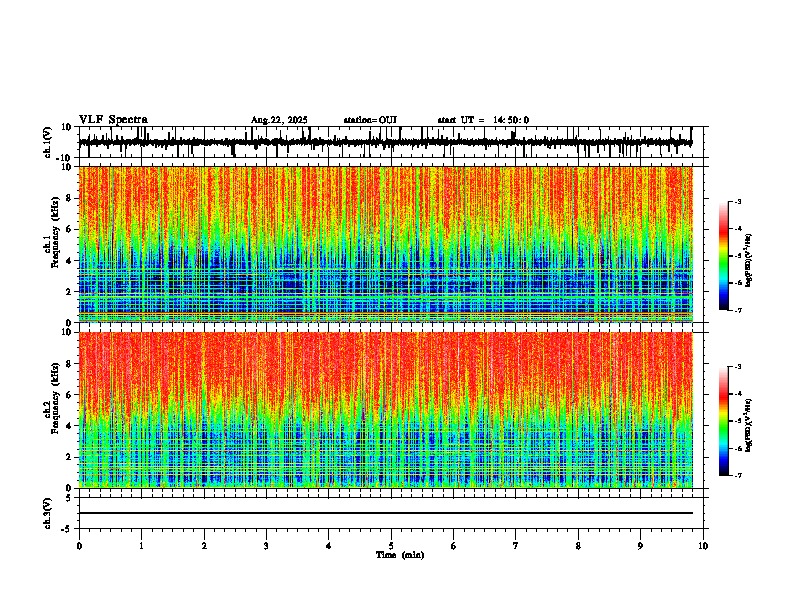Click the "VLF Spectra" title text
This screenshot has width=792, height=612.
click(113, 120)
